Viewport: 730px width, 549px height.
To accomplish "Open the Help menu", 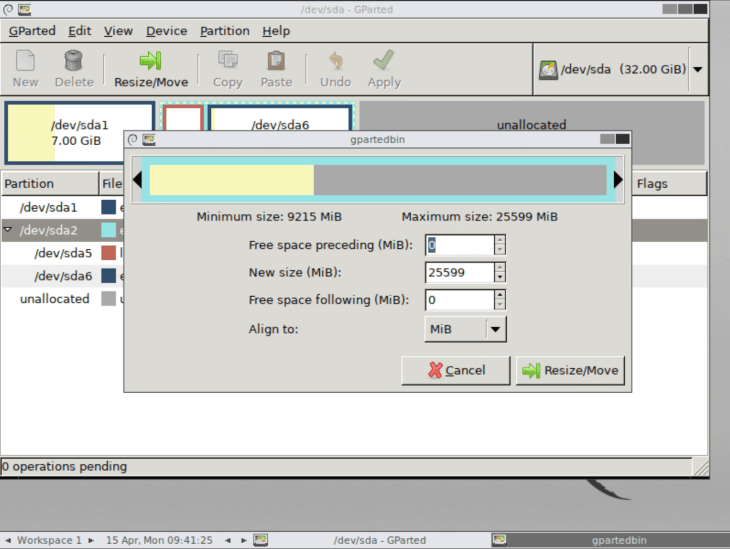I will tap(276, 31).
